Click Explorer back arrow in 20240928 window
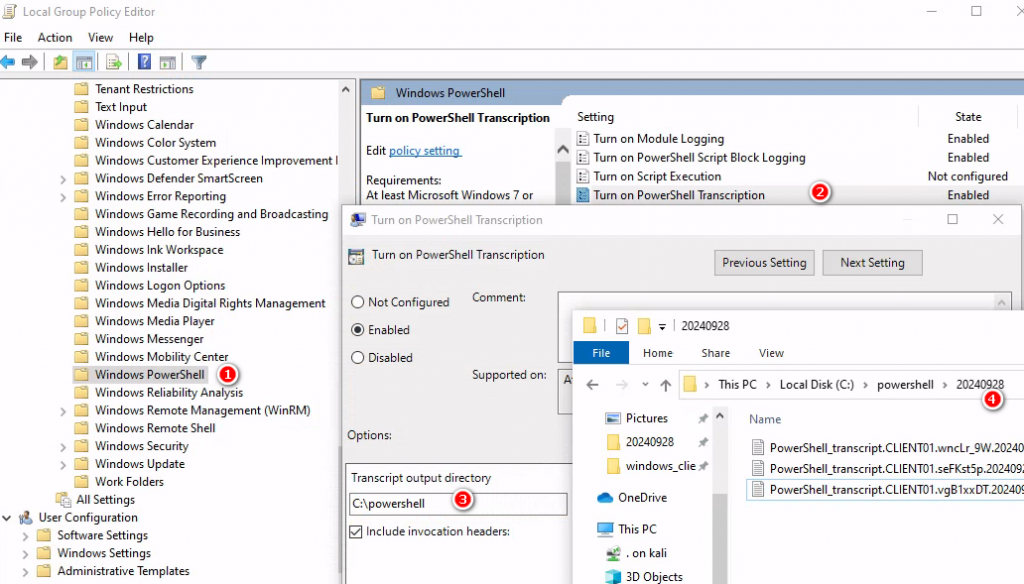The width and height of the screenshot is (1024, 584). [x=592, y=385]
